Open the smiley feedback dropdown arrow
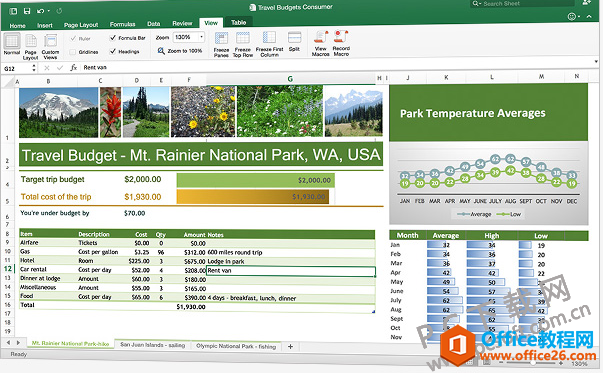 coord(579,17)
